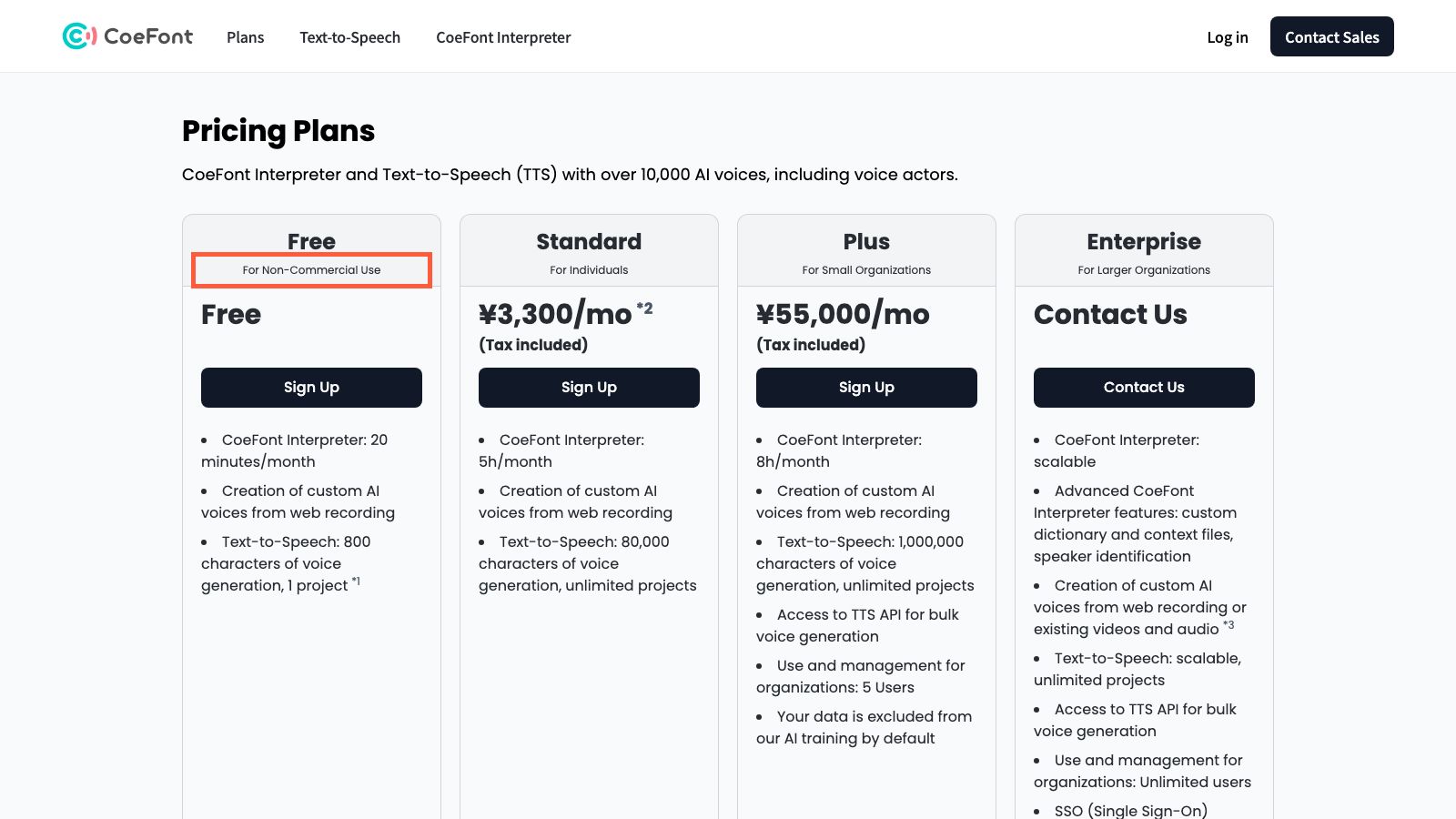Click 'CoeFont Interpreter: 5h/month' text
Screen dimensions: 1456x819
561,450
